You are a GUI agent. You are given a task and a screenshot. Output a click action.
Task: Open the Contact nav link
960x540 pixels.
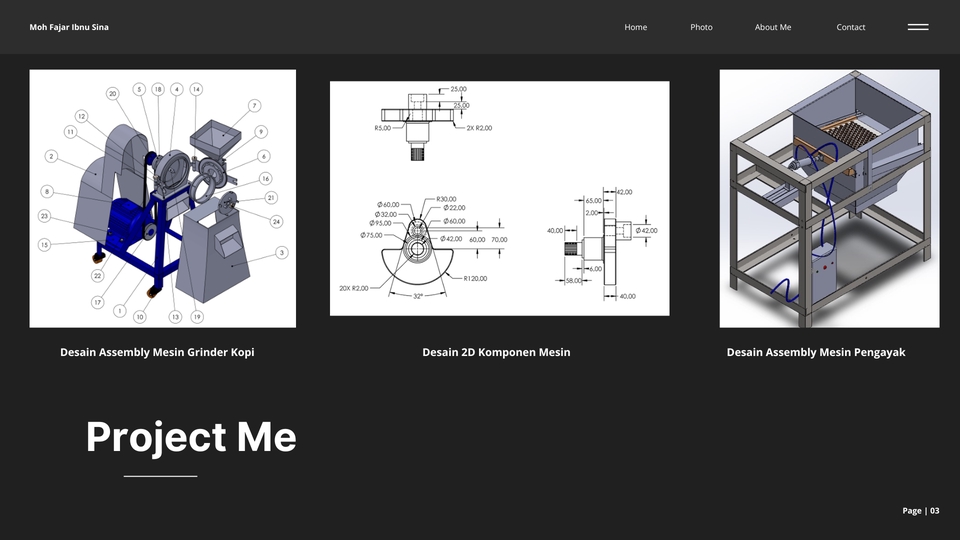(850, 27)
